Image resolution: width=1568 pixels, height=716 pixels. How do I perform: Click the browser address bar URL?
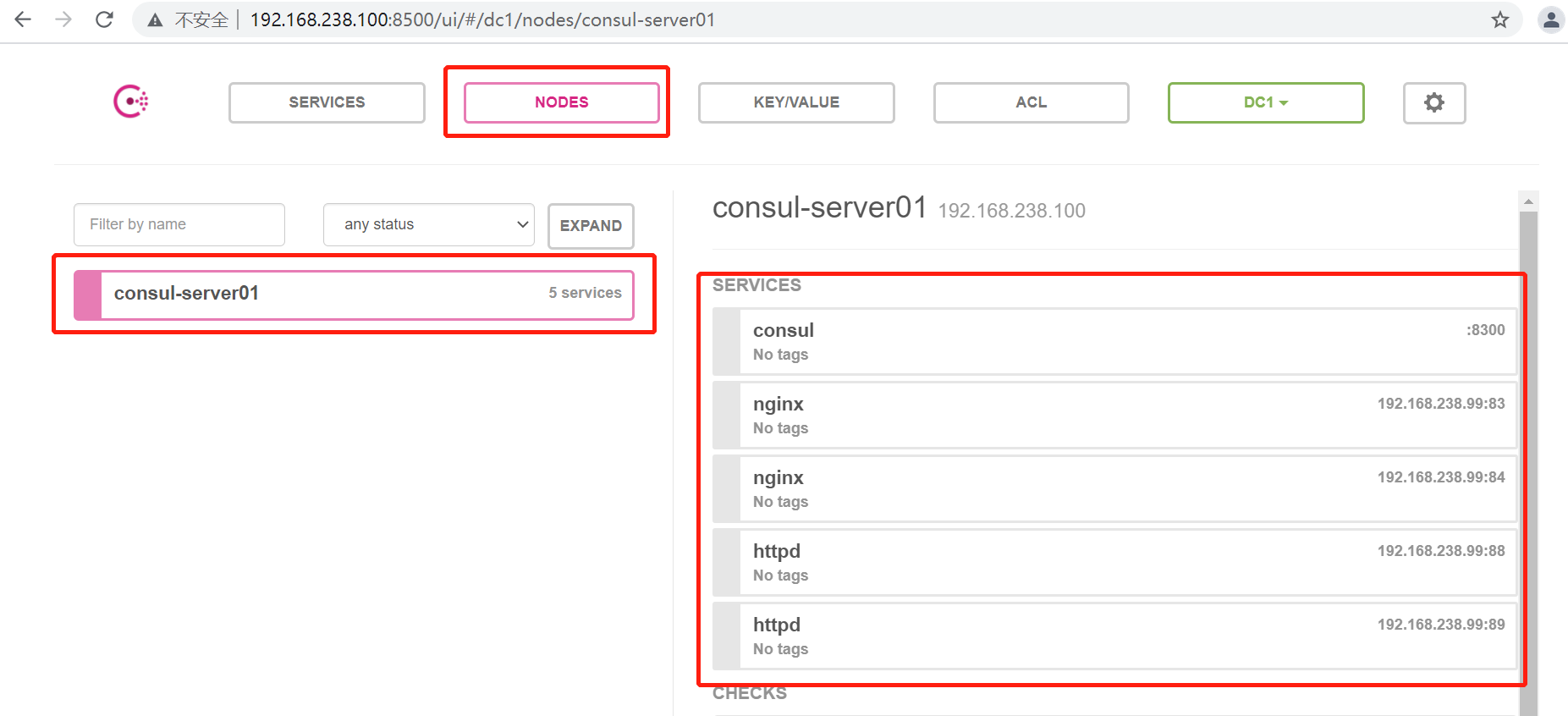coord(482,19)
